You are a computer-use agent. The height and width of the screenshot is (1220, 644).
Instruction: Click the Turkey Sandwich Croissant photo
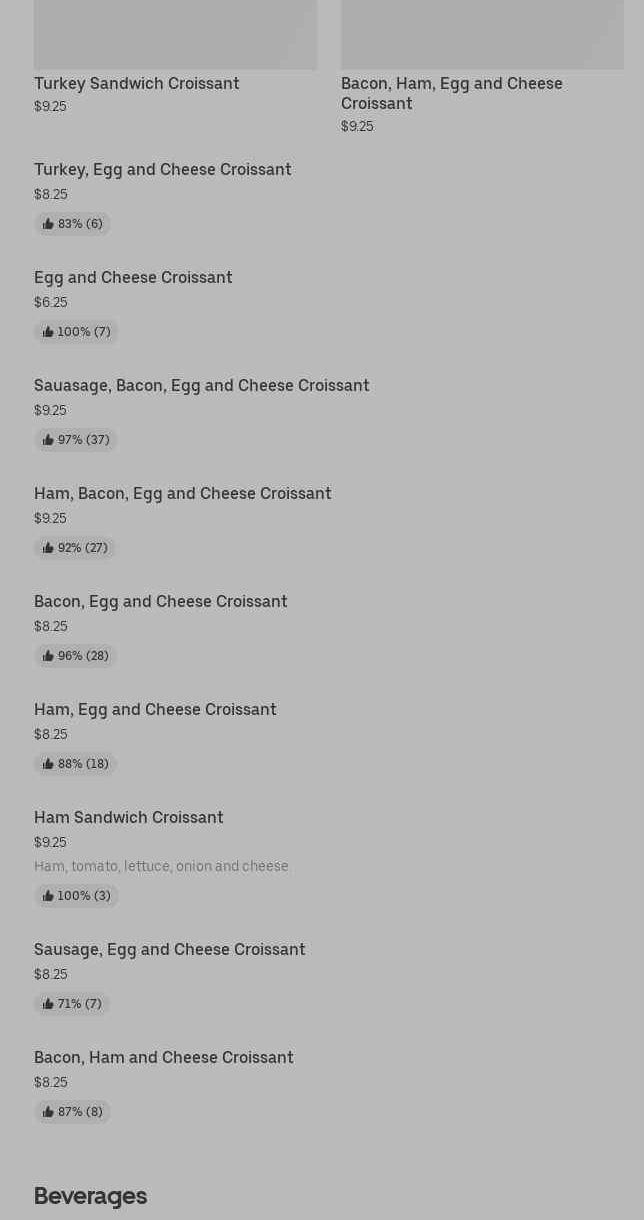click(x=175, y=34)
